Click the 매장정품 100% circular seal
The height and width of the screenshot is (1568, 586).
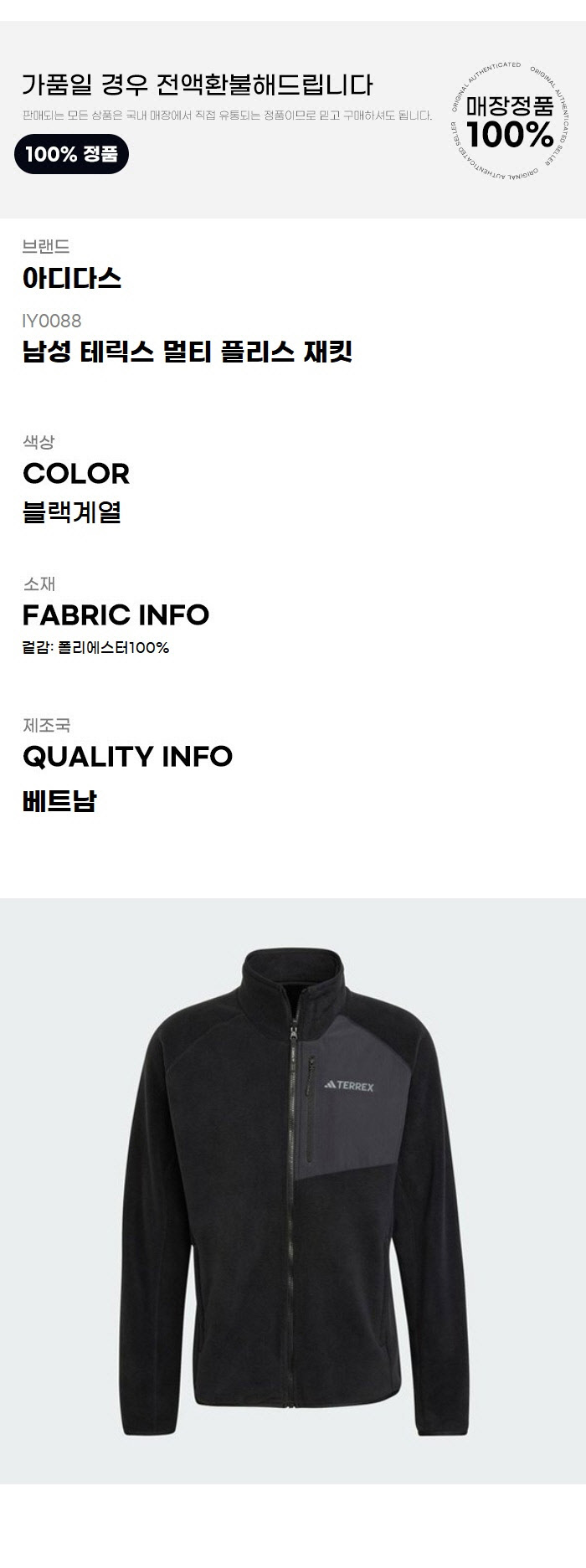pos(510,121)
